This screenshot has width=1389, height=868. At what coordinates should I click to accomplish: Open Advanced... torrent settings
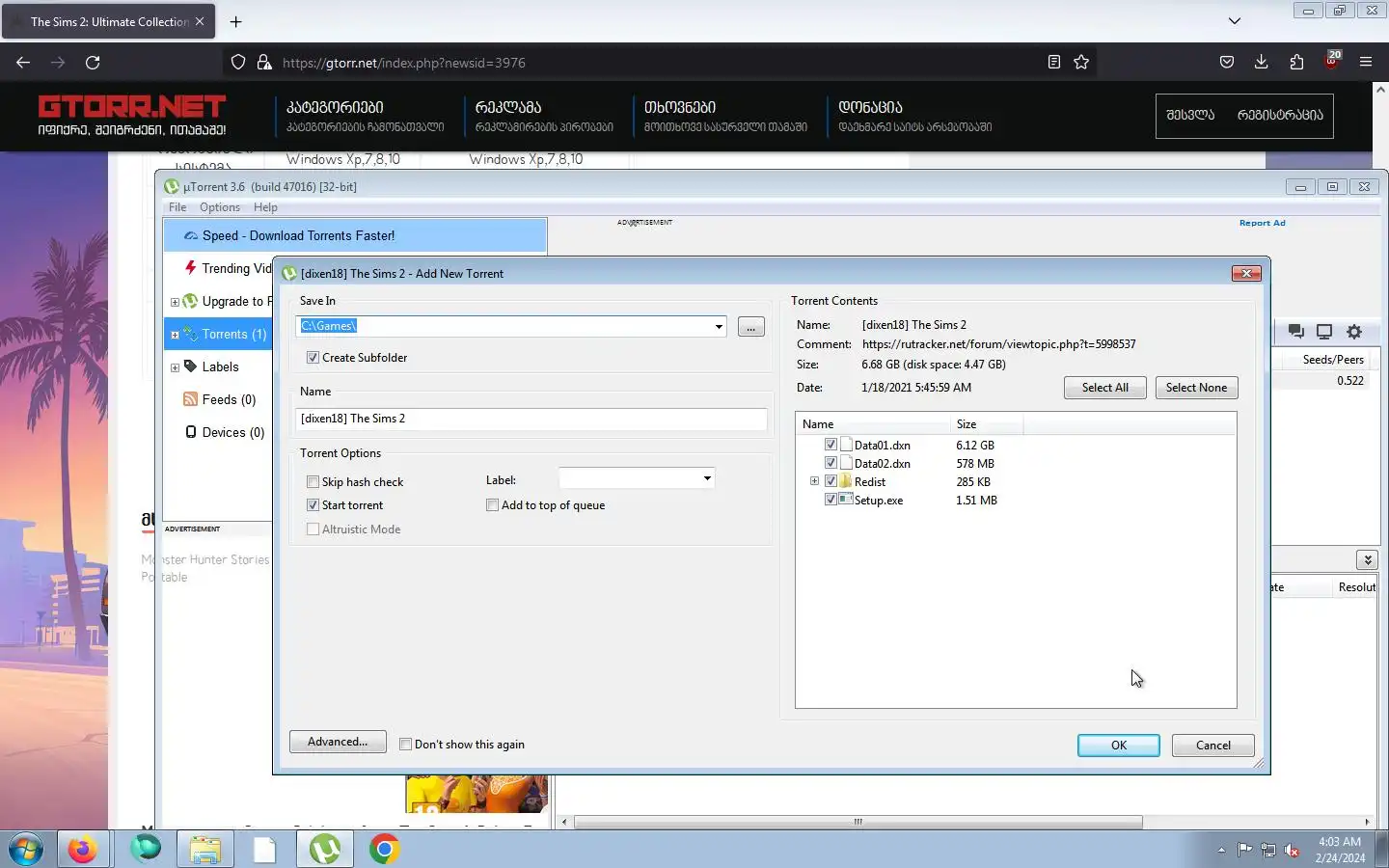pyautogui.click(x=338, y=742)
